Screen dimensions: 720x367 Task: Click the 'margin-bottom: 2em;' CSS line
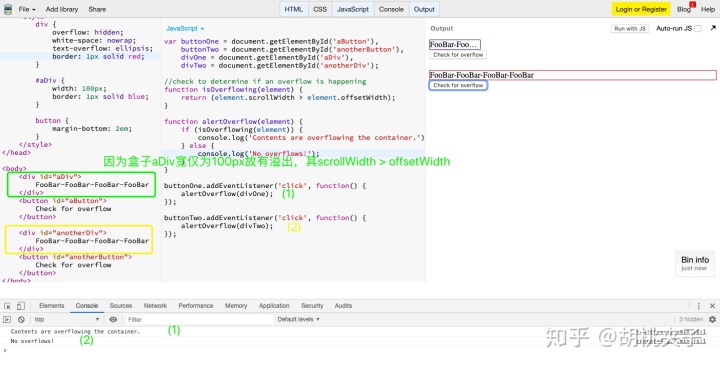[x=92, y=129]
